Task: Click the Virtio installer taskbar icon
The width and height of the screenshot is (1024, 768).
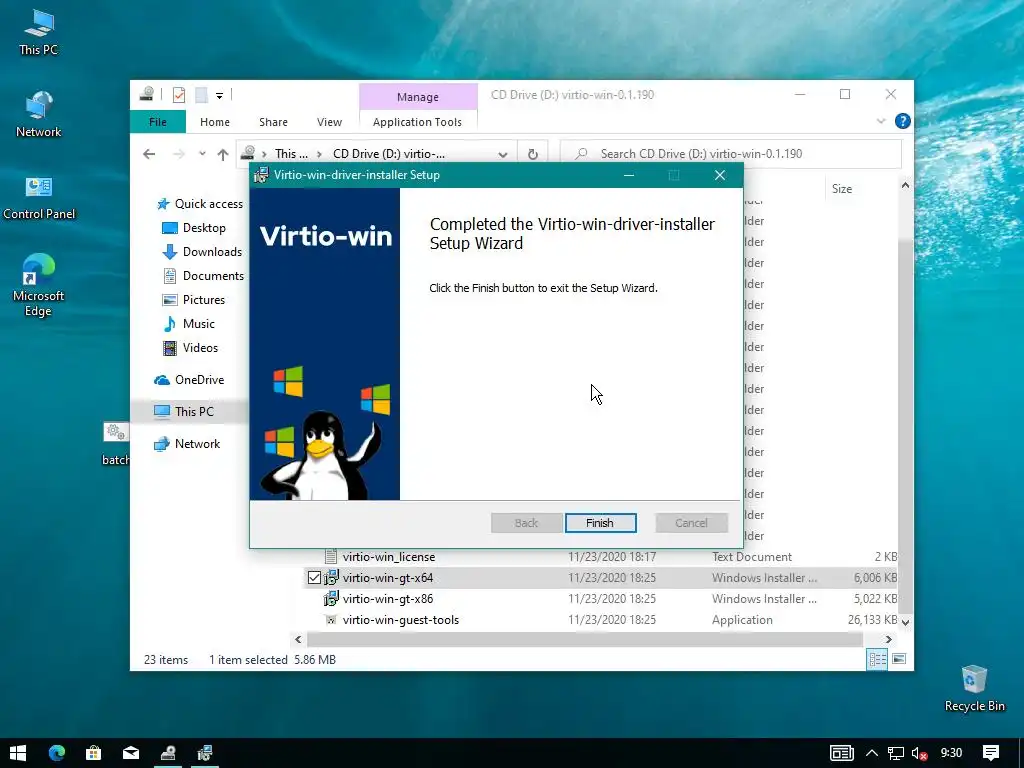Action: click(205, 753)
